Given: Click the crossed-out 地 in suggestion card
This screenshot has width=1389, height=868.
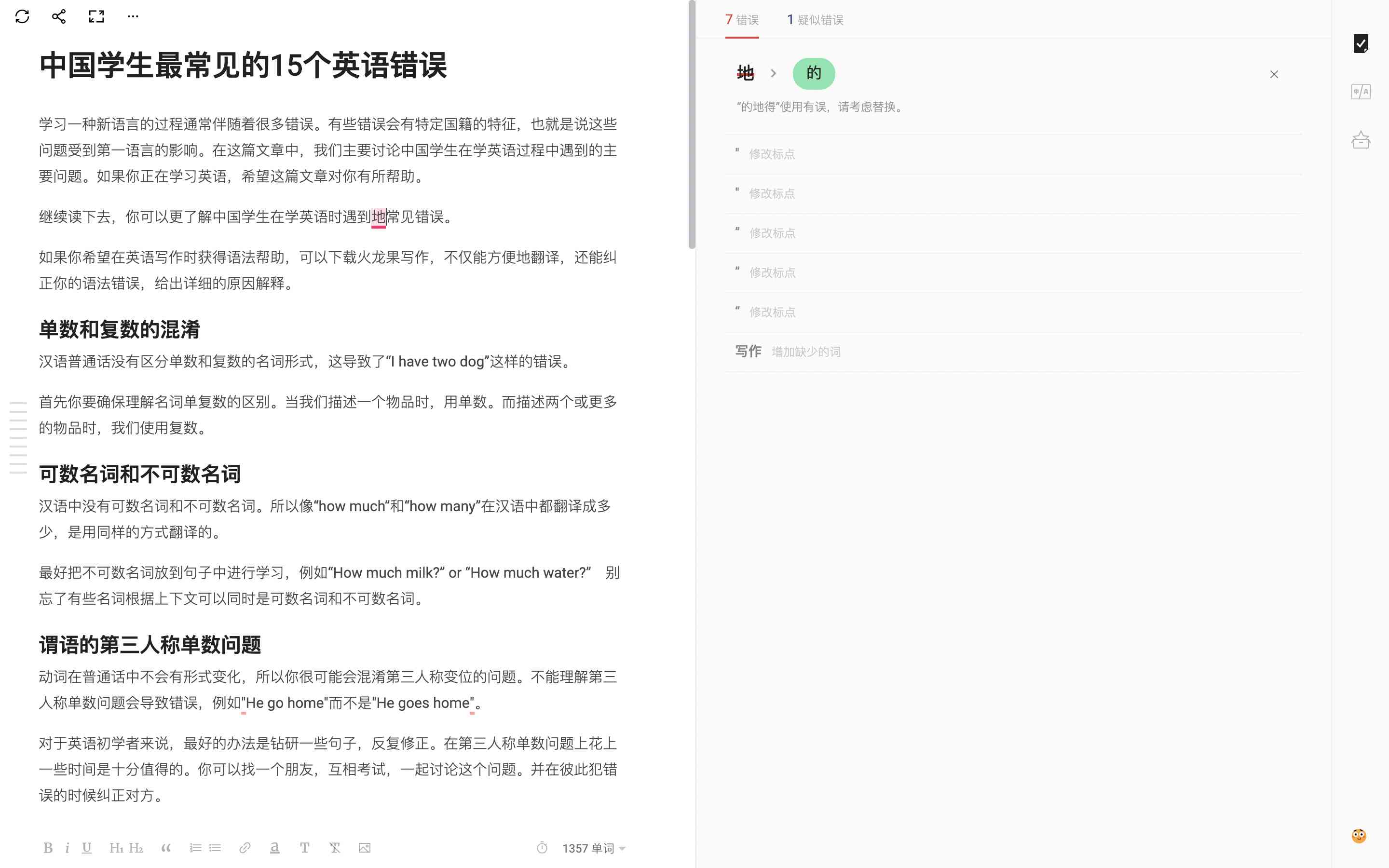Looking at the screenshot, I should (x=745, y=73).
